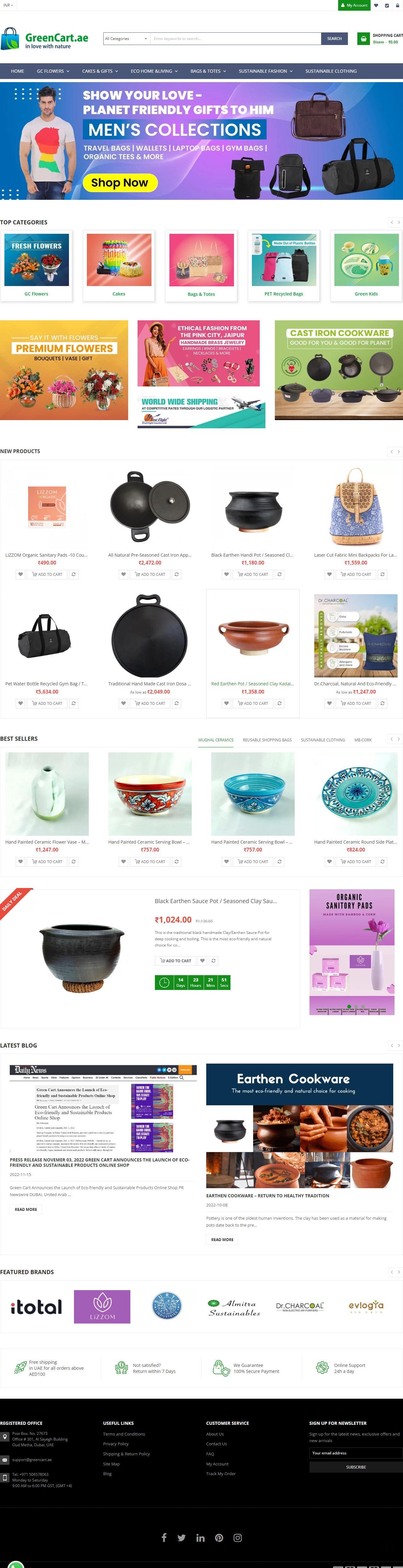Expand the All Categories search dropdown
This screenshot has width=403, height=1568.
pyautogui.click(x=127, y=38)
